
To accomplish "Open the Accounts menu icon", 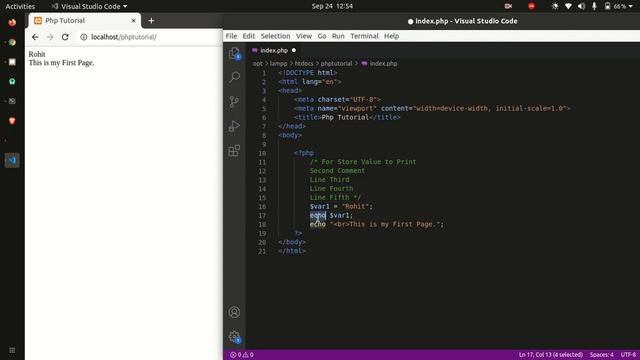I will pyautogui.click(x=234, y=312).
